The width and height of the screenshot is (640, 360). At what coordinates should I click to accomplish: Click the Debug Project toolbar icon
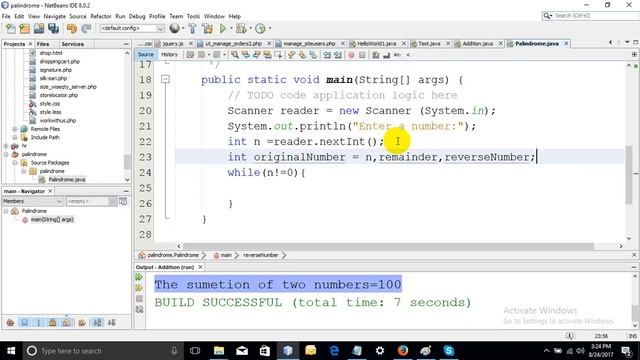[241, 29]
